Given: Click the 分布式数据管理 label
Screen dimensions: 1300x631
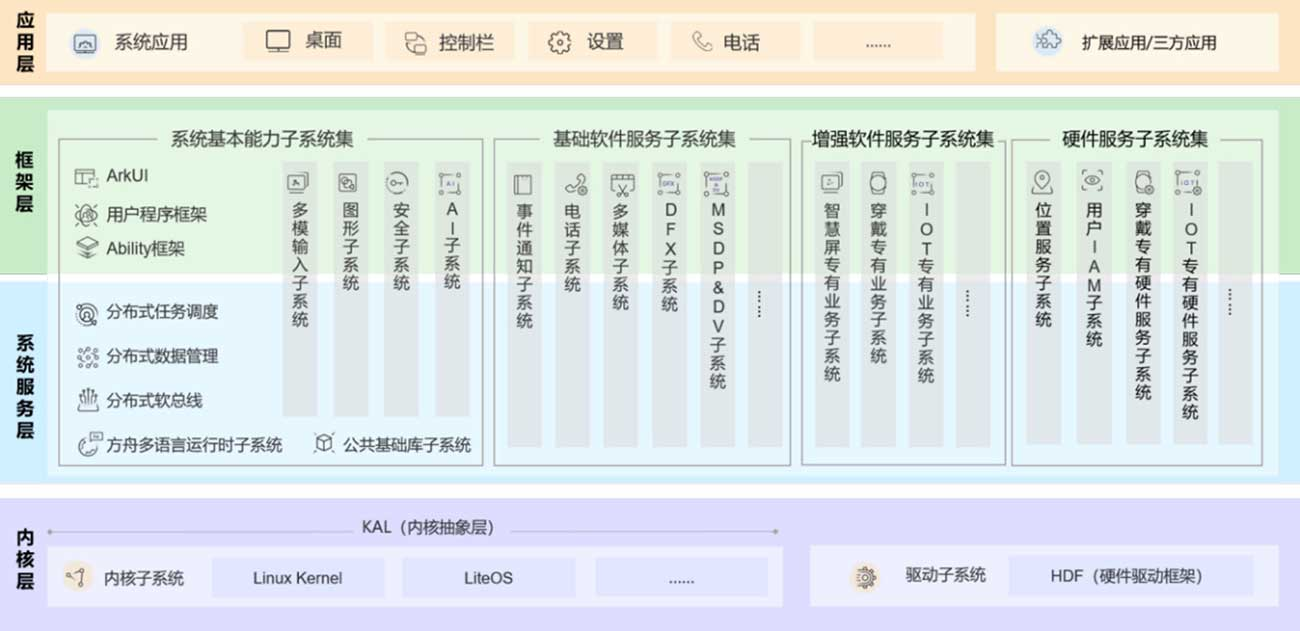Looking at the screenshot, I should (162, 356).
